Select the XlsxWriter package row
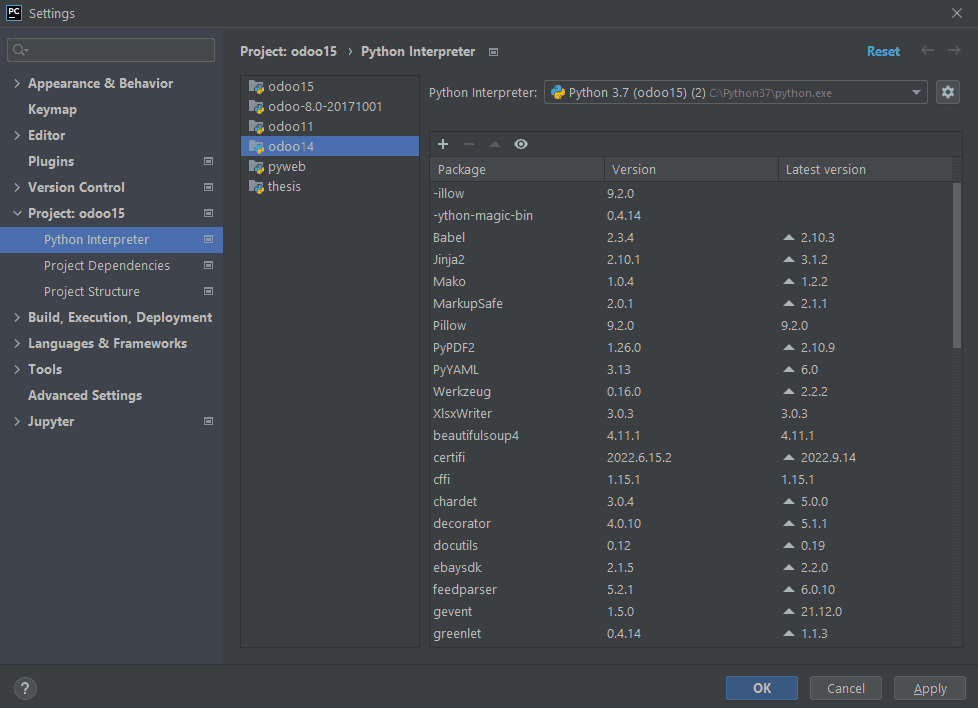This screenshot has width=978, height=708. pyautogui.click(x=691, y=414)
